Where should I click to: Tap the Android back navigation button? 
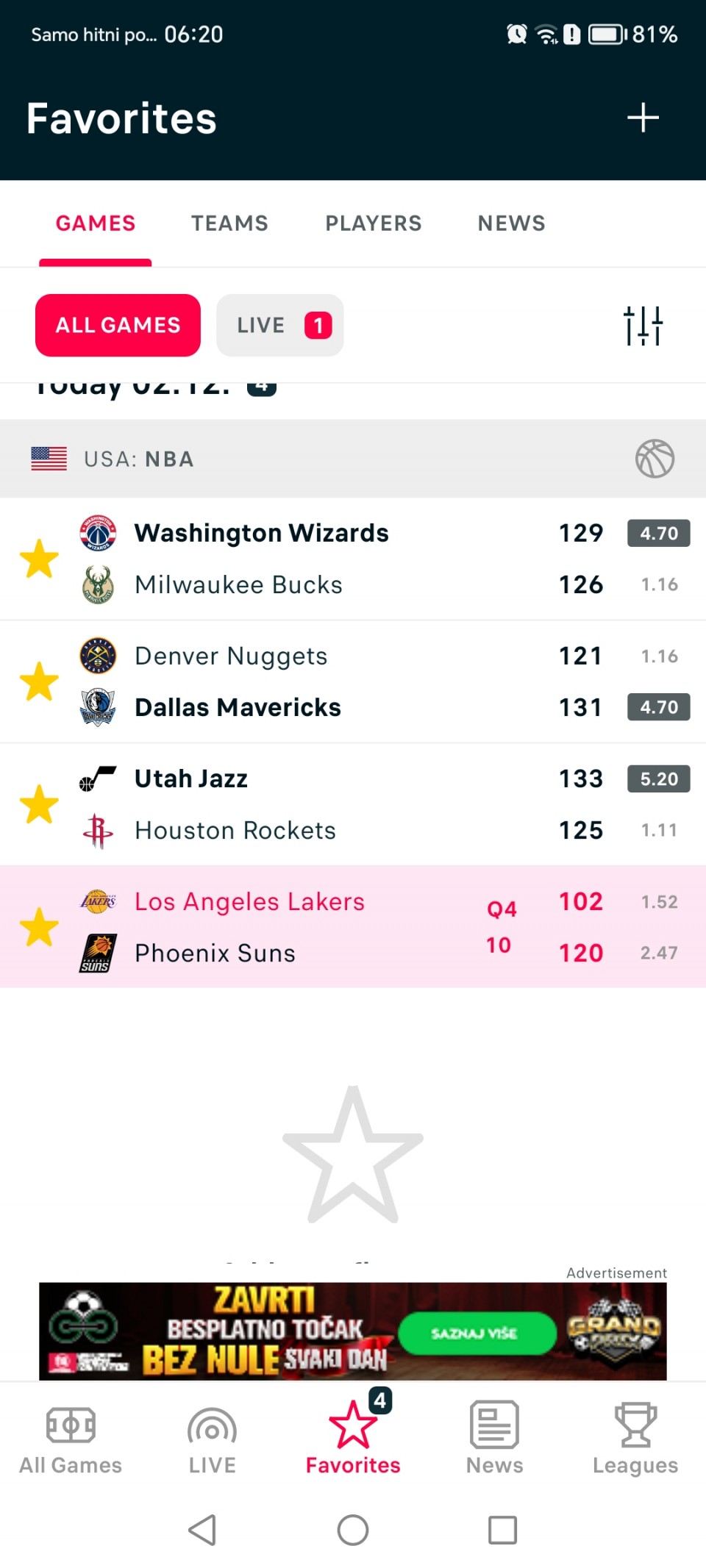202,1530
